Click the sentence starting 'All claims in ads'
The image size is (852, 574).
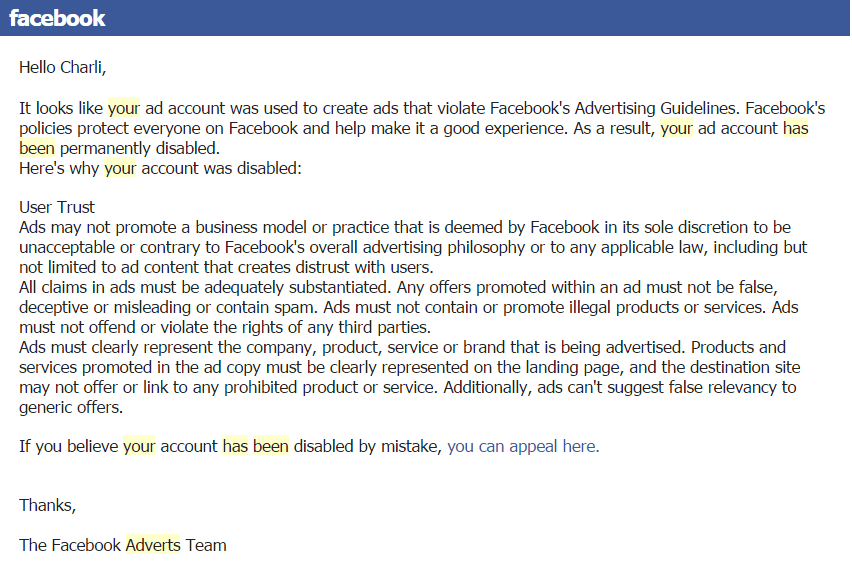[205, 287]
